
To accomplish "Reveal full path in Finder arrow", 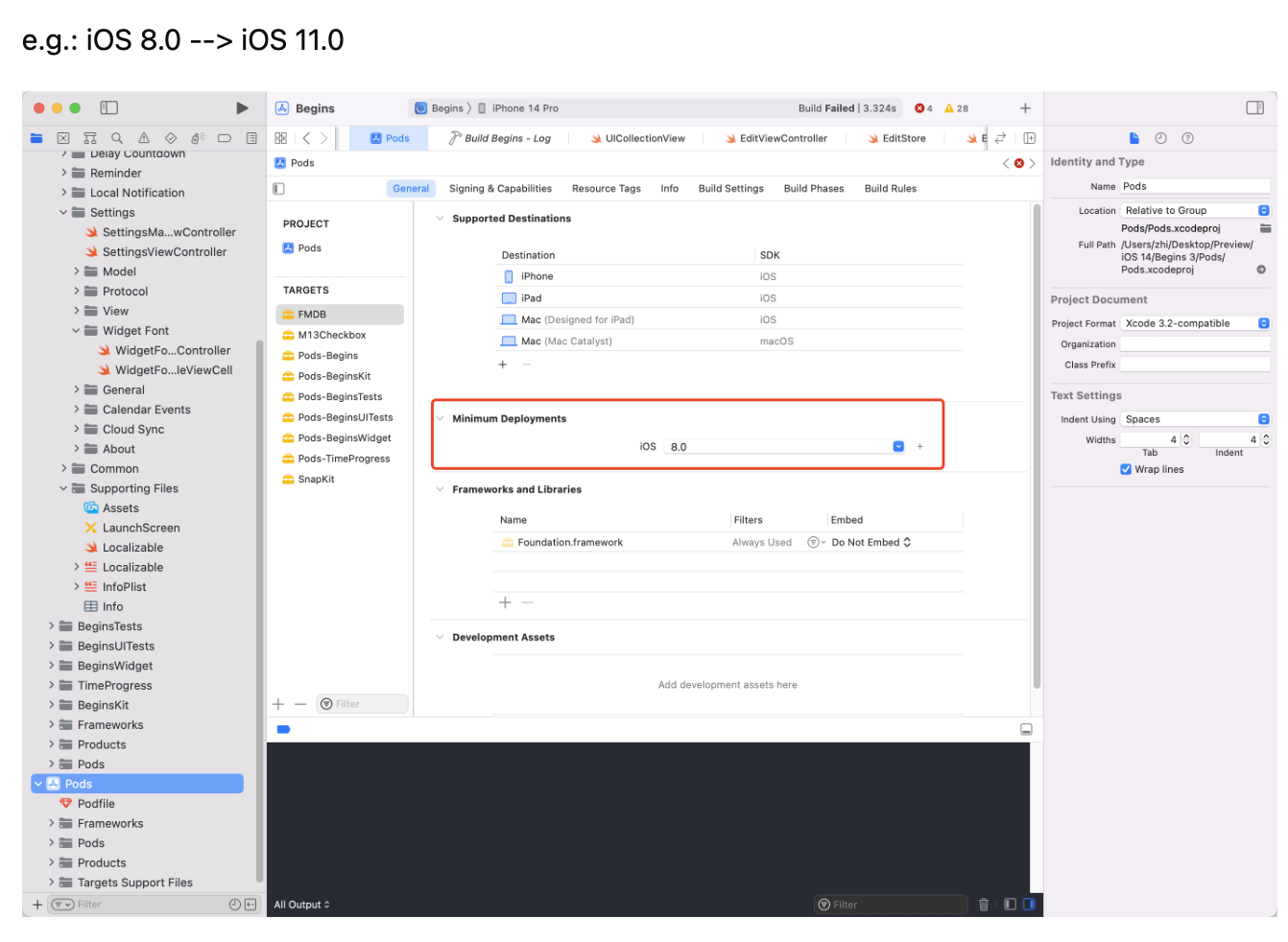I will point(1261,270).
